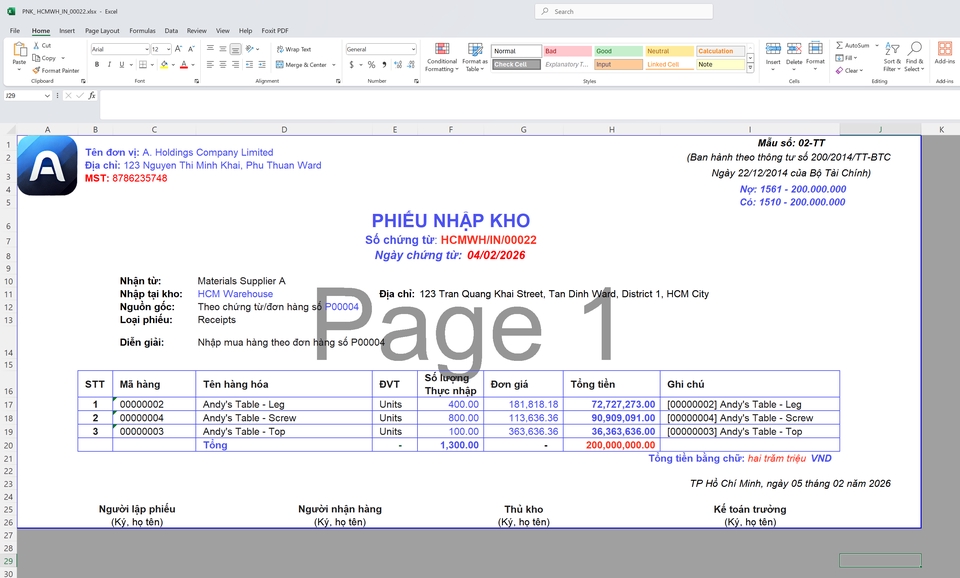This screenshot has width=960, height=578.
Task: Apply the Check Cell style
Action: (515, 65)
